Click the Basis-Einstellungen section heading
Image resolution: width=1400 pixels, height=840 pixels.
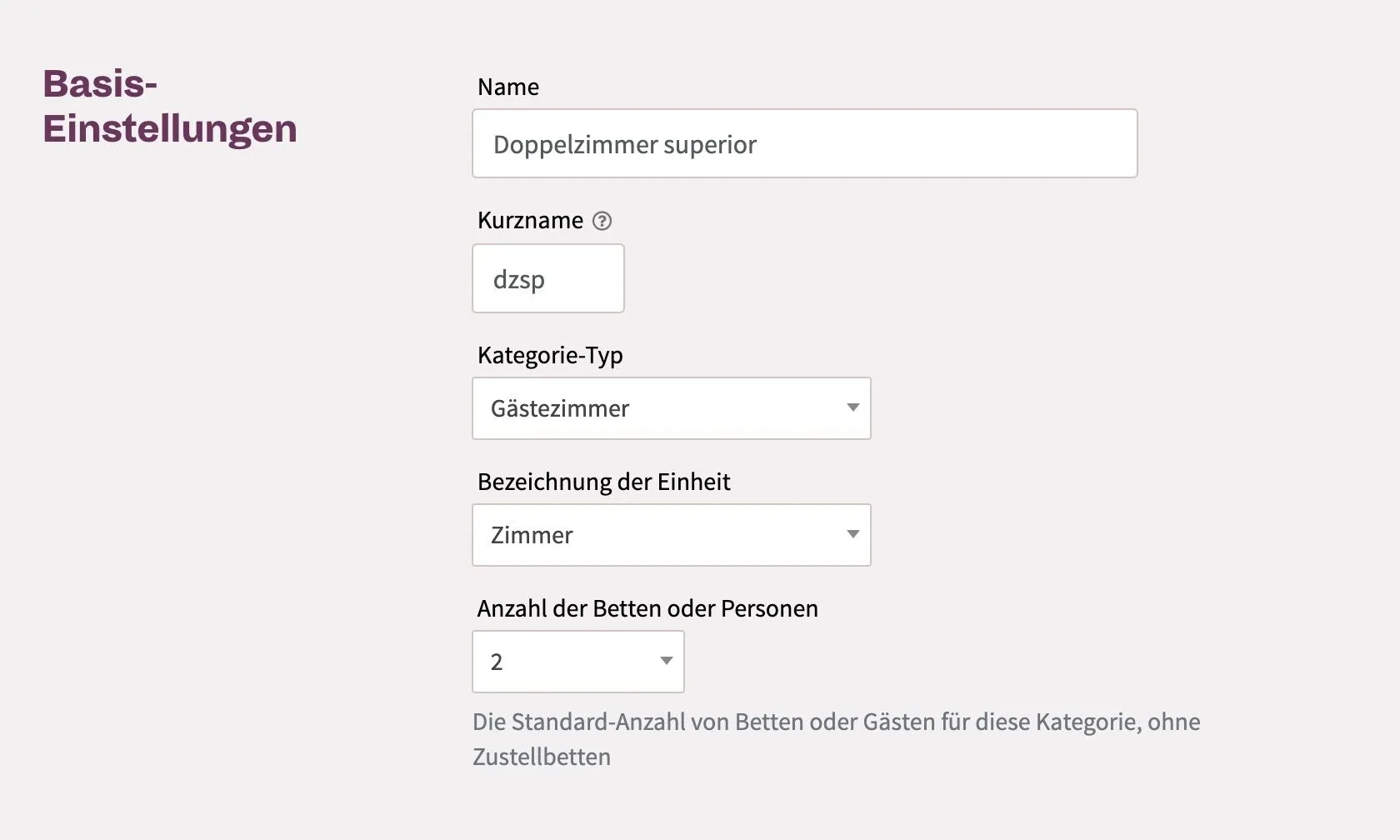[x=169, y=106]
